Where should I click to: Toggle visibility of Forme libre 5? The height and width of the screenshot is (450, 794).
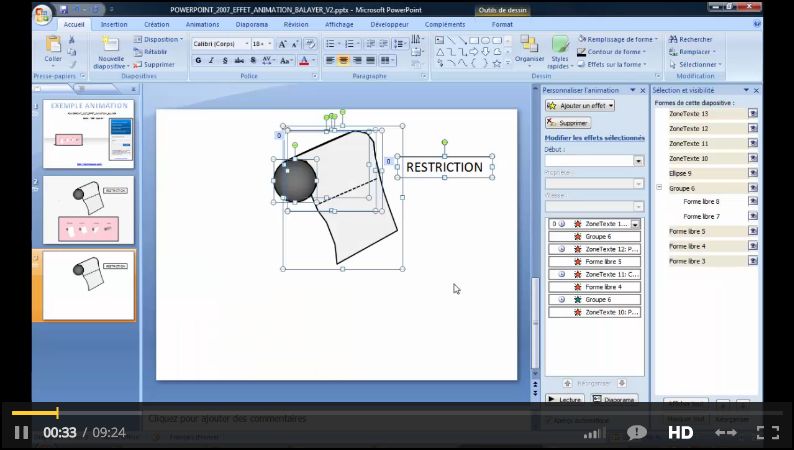753,231
